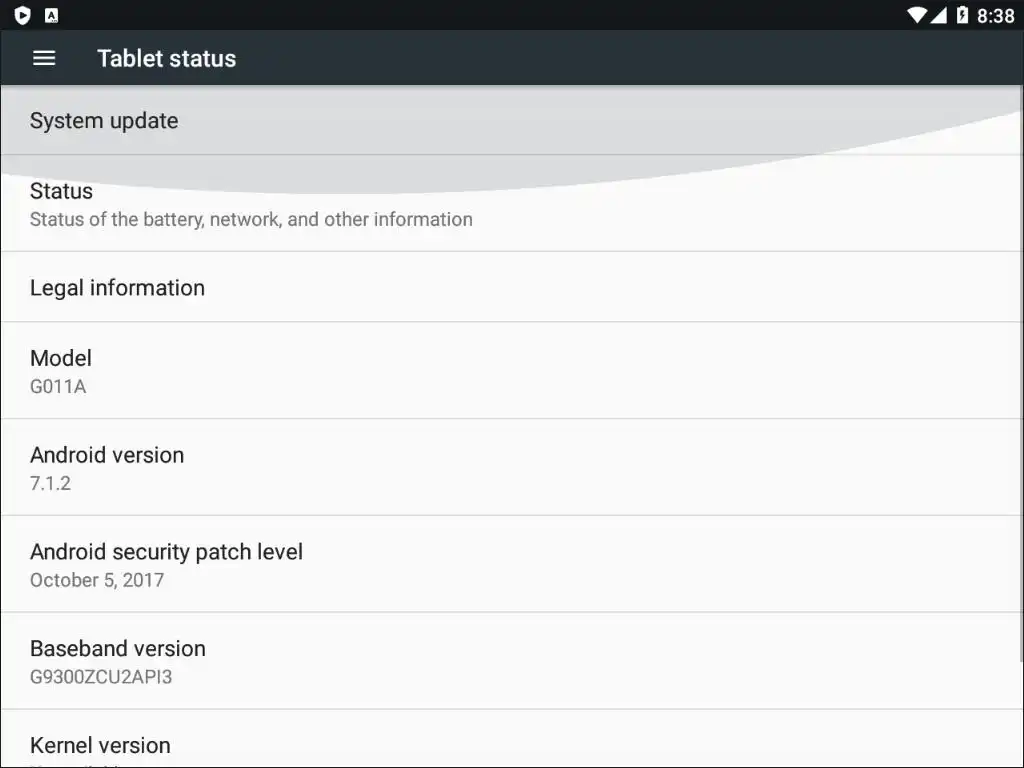Select the Kernel version entry
This screenshot has width=1024, height=768.
100,745
